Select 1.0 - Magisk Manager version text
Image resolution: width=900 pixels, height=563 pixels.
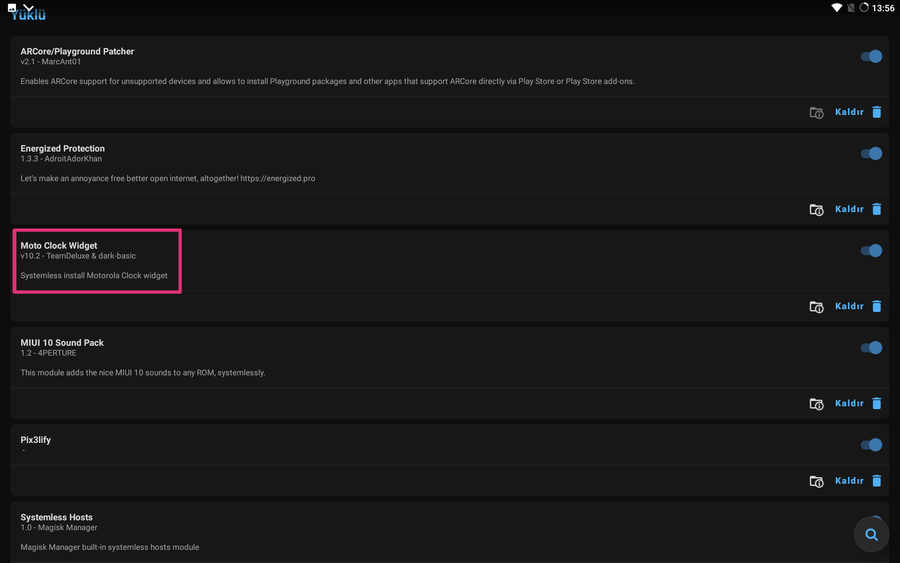click(x=59, y=527)
